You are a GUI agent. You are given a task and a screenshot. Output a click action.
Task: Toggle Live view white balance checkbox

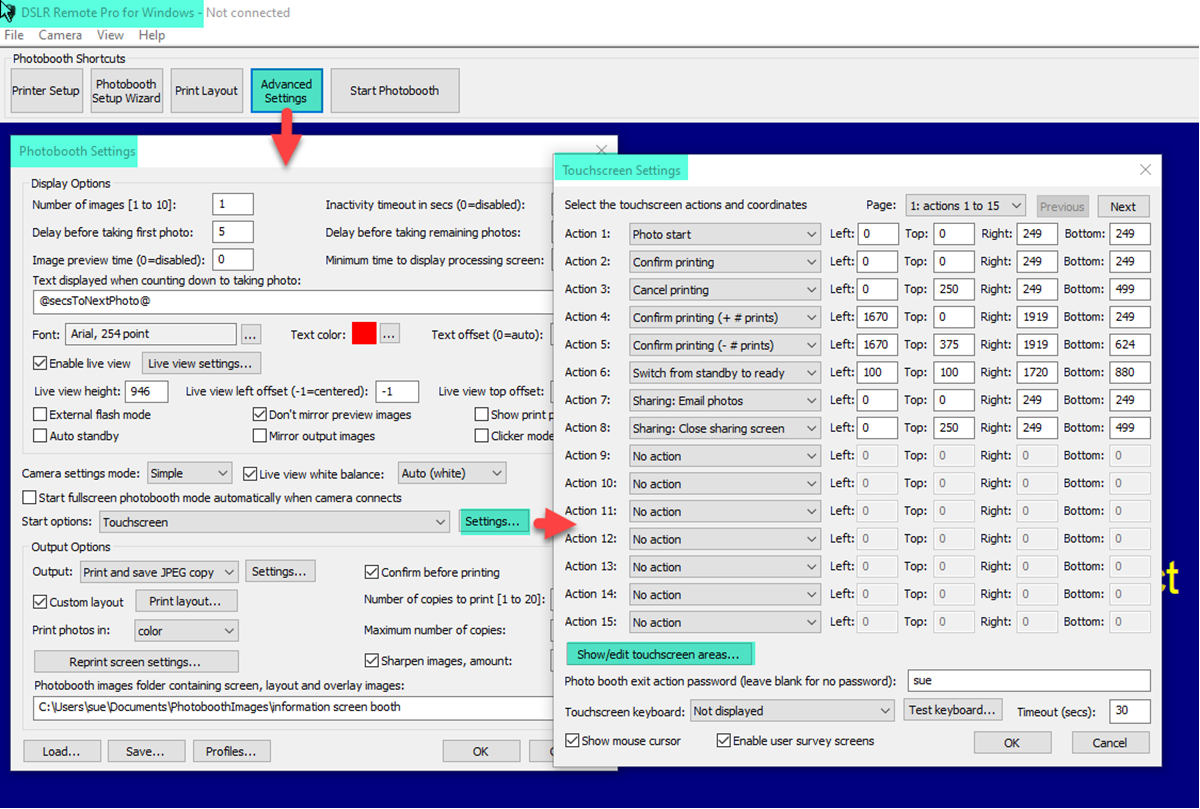tap(250, 473)
